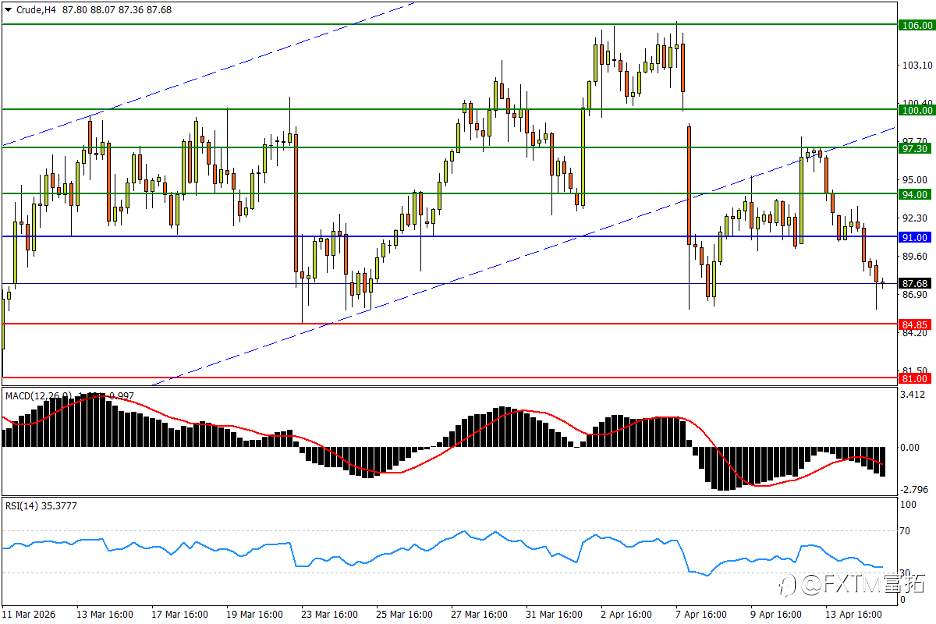Click the 92.30 price scale value
The image size is (936, 624).
(x=915, y=218)
